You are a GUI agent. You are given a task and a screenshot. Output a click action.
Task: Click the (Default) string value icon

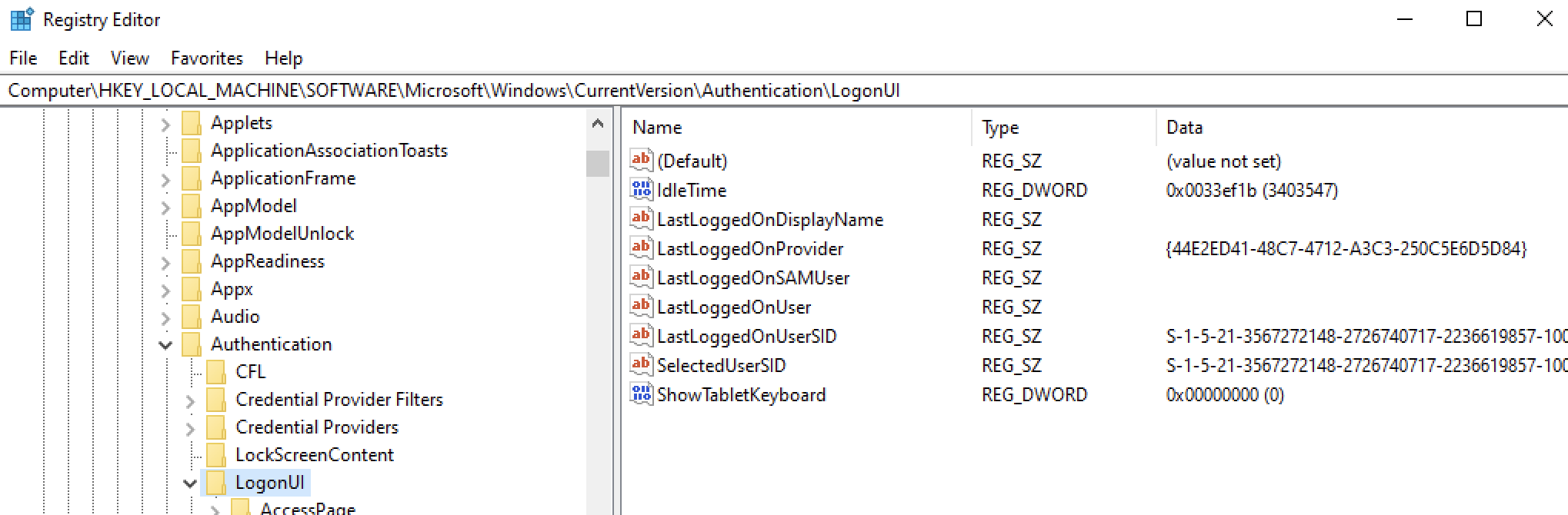[x=640, y=160]
